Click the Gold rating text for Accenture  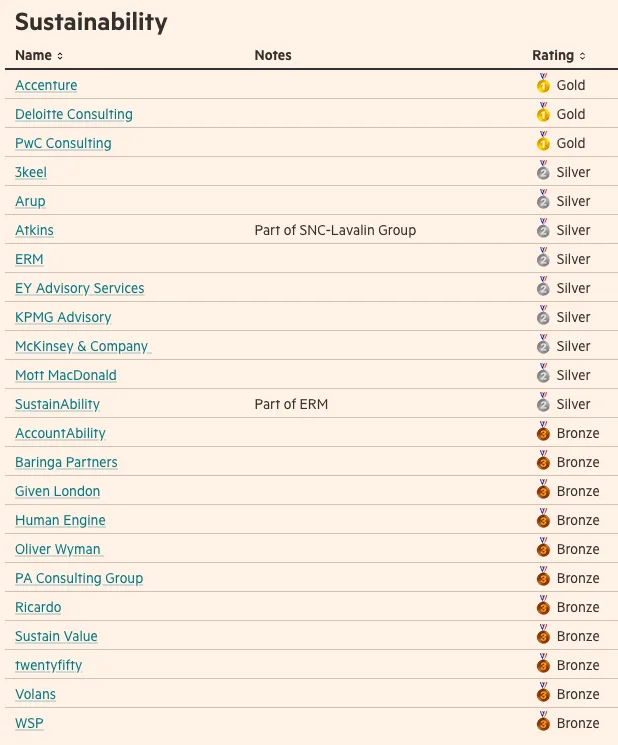click(x=570, y=86)
